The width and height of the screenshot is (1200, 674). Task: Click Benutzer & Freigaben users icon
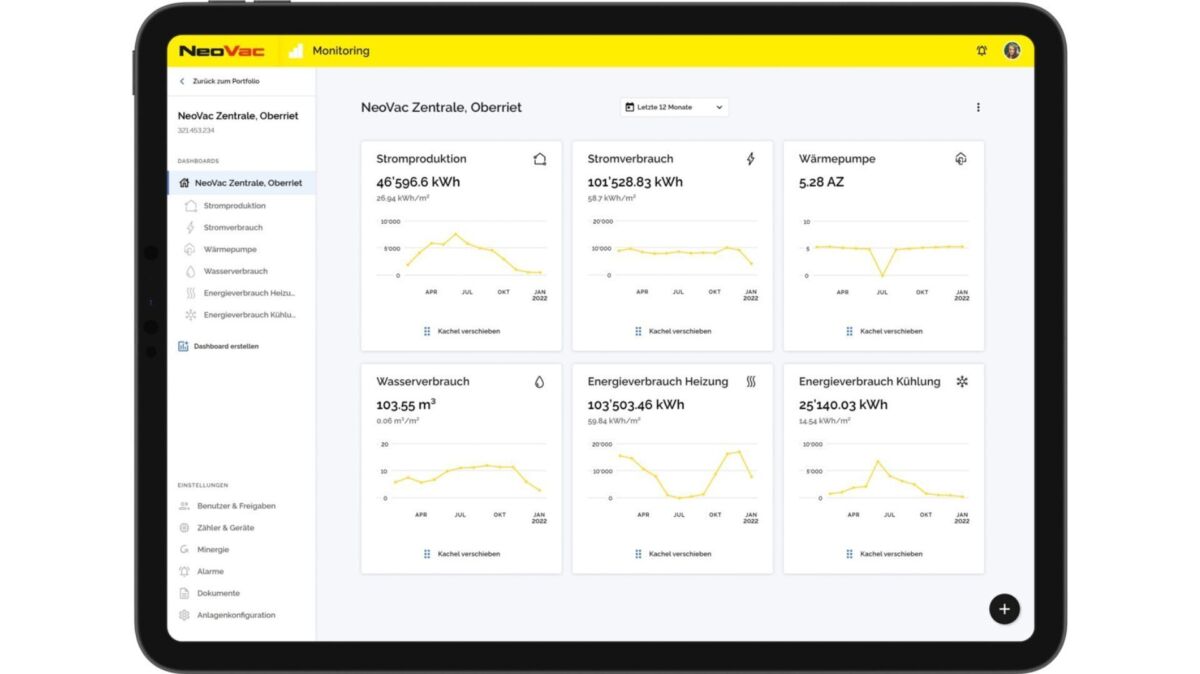point(184,506)
